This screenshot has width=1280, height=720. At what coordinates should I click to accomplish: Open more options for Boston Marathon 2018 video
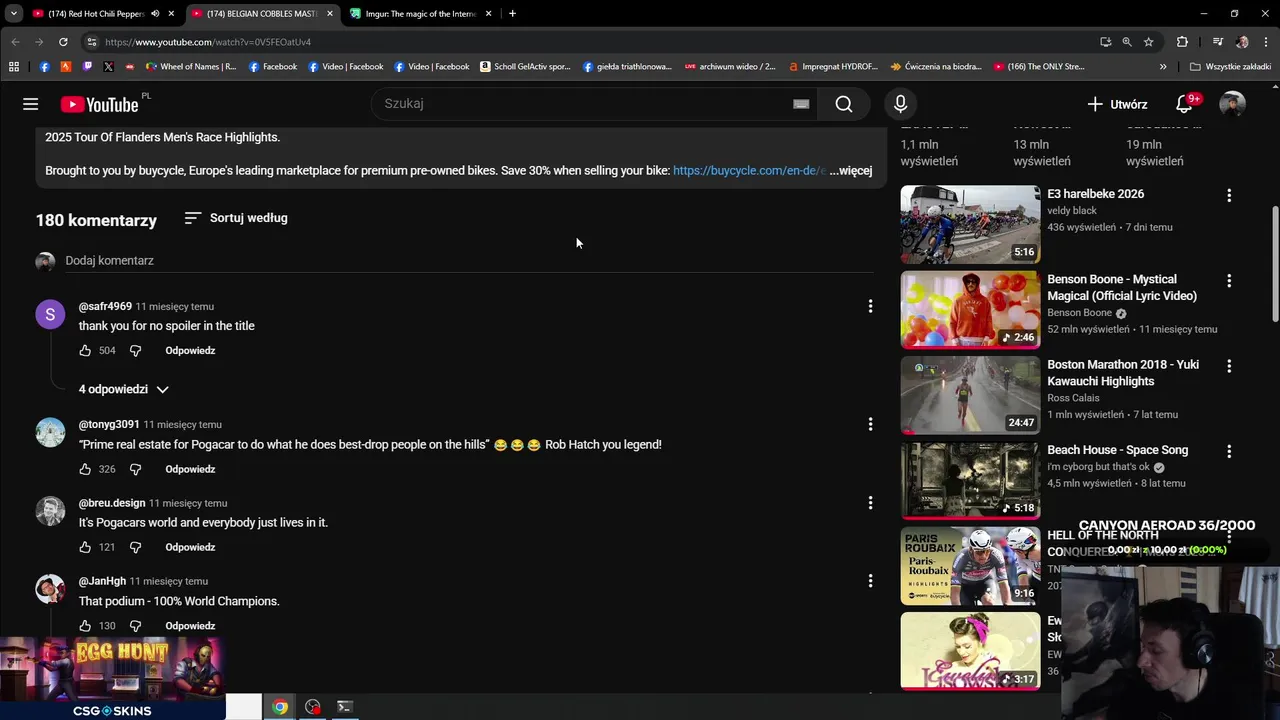(x=1229, y=366)
